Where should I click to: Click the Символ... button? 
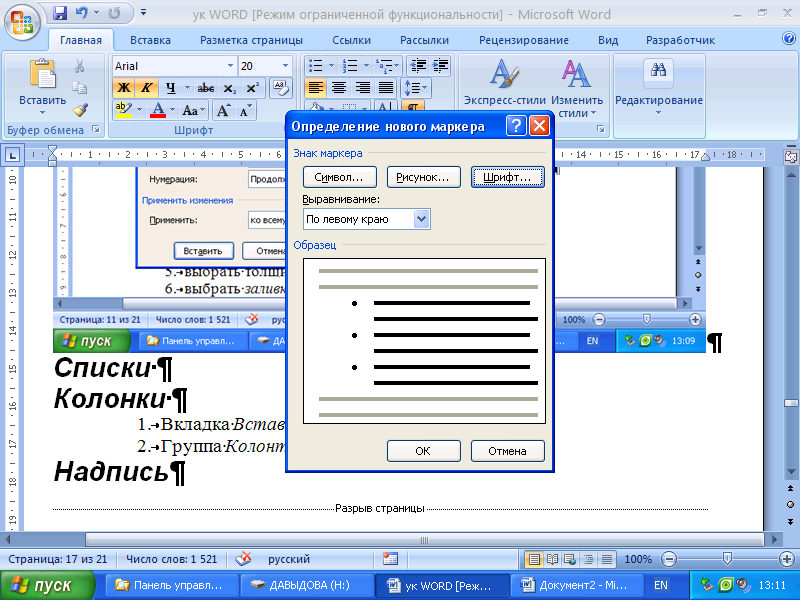click(x=339, y=177)
